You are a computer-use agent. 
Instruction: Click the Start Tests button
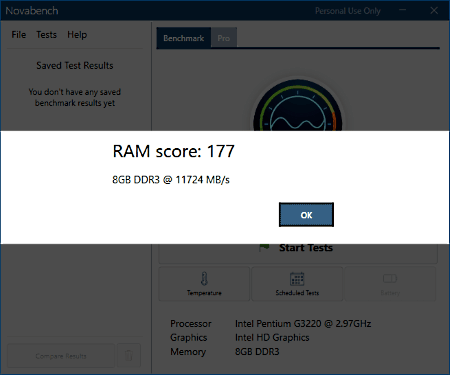(x=298, y=253)
